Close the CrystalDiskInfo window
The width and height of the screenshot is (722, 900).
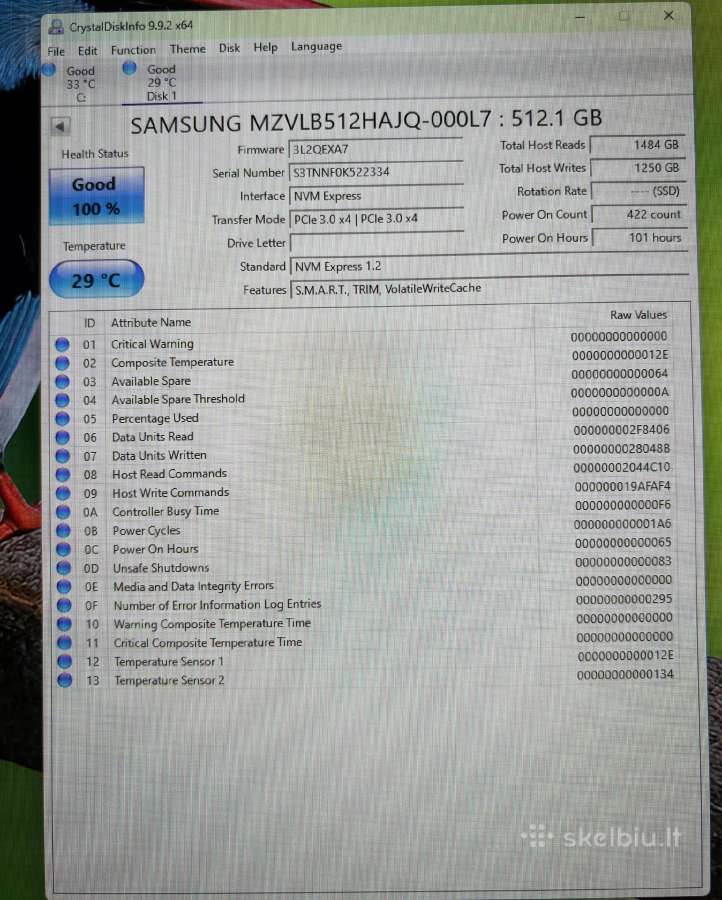(669, 15)
